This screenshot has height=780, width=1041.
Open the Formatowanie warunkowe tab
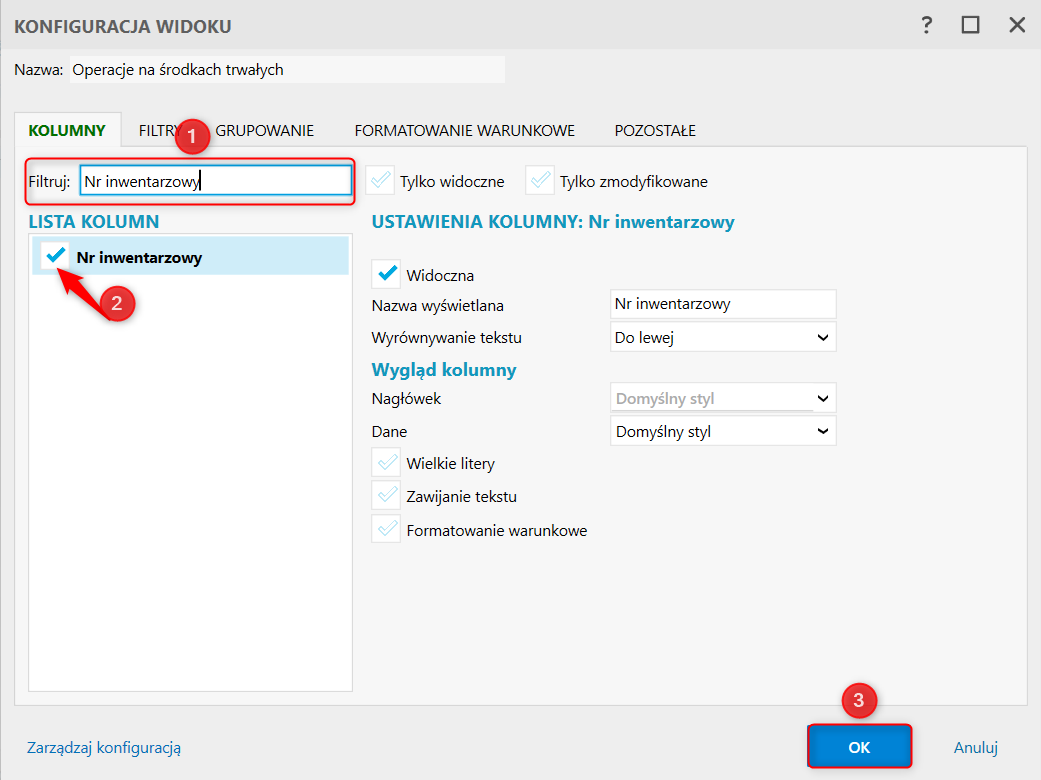pos(464,130)
